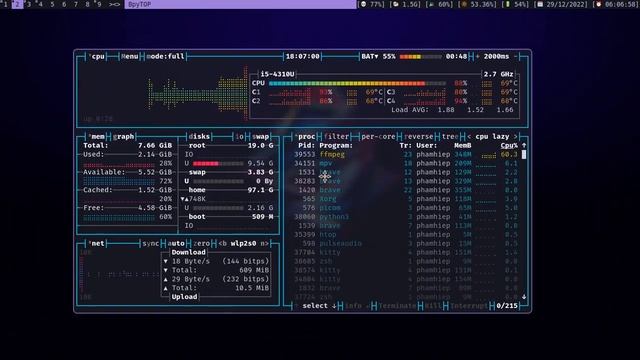This screenshot has width=640, height=360.
Task: Click the calendar date 29/12/2022 icon
Action: coord(540,4)
